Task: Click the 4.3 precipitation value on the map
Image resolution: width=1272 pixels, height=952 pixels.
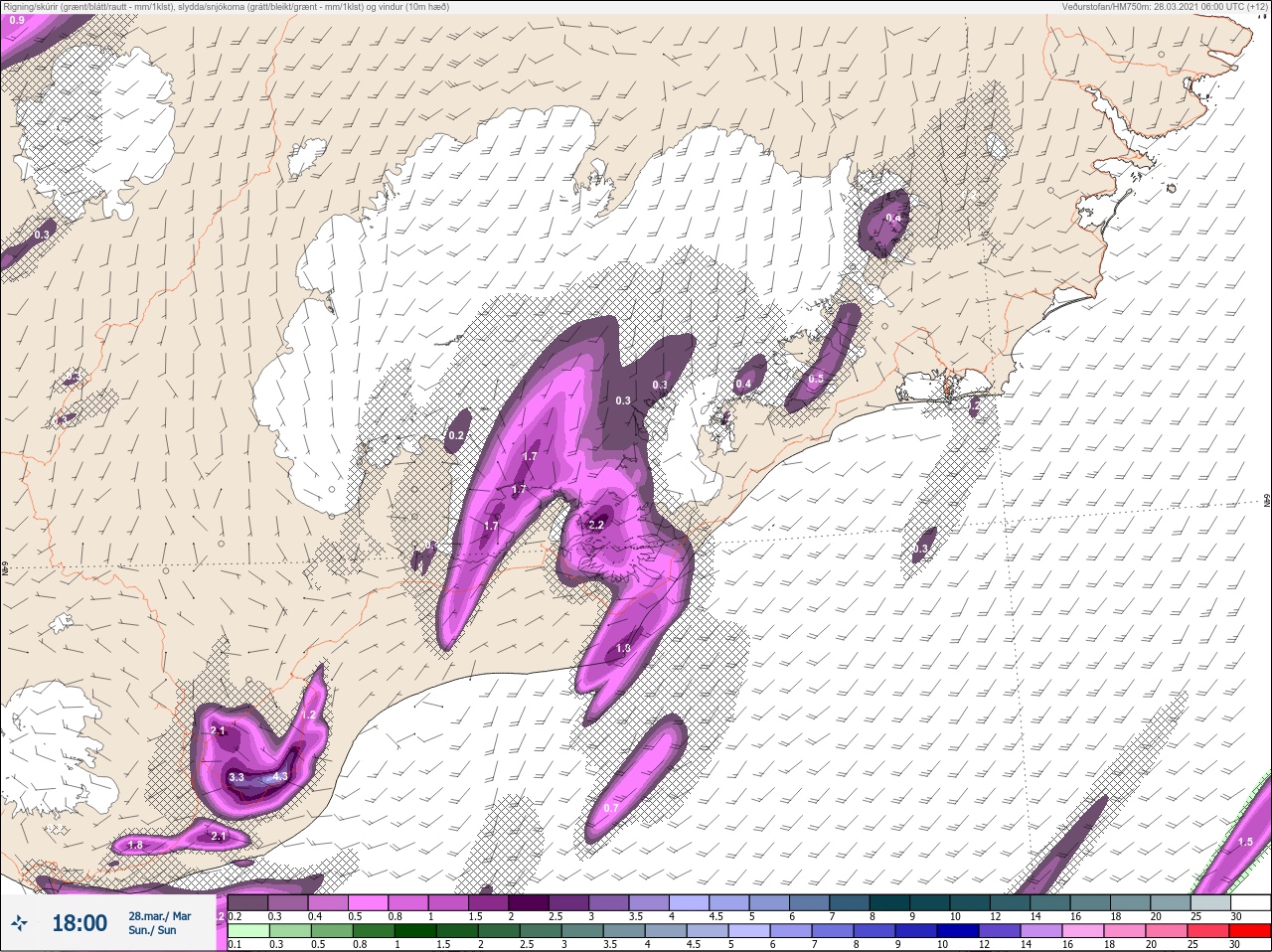Action: (x=280, y=777)
